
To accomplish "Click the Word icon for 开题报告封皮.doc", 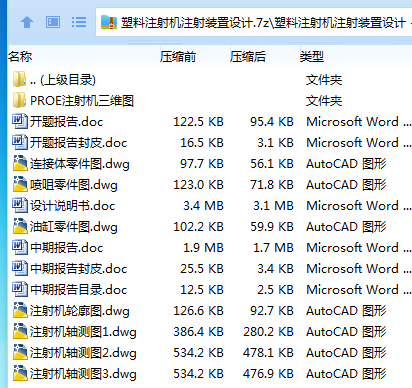I will click(x=20, y=142).
